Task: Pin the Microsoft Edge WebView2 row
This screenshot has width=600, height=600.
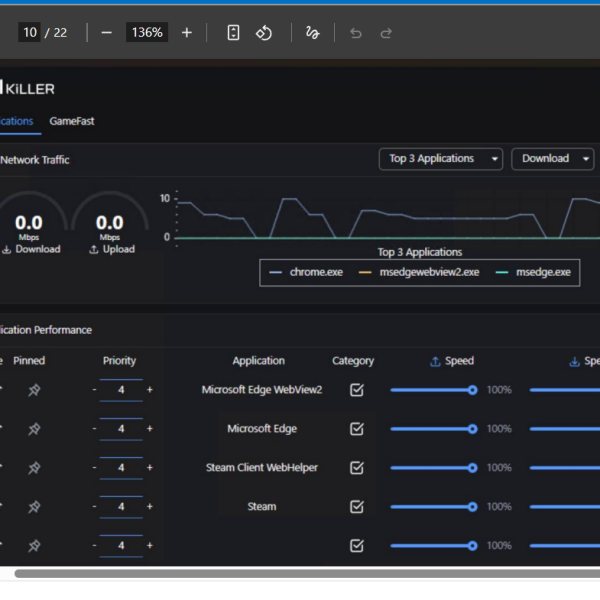Action: (34, 390)
